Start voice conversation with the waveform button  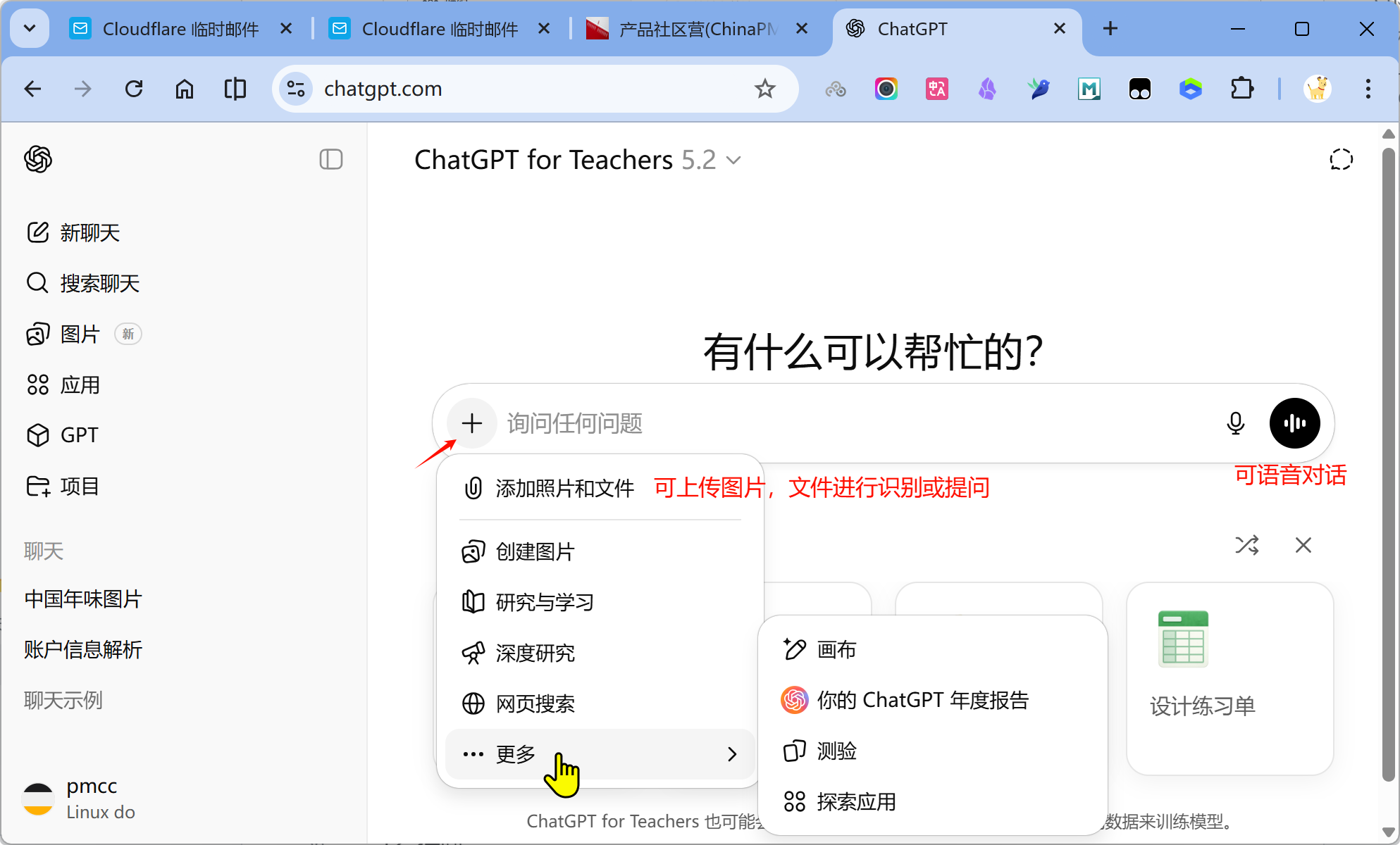pos(1294,423)
